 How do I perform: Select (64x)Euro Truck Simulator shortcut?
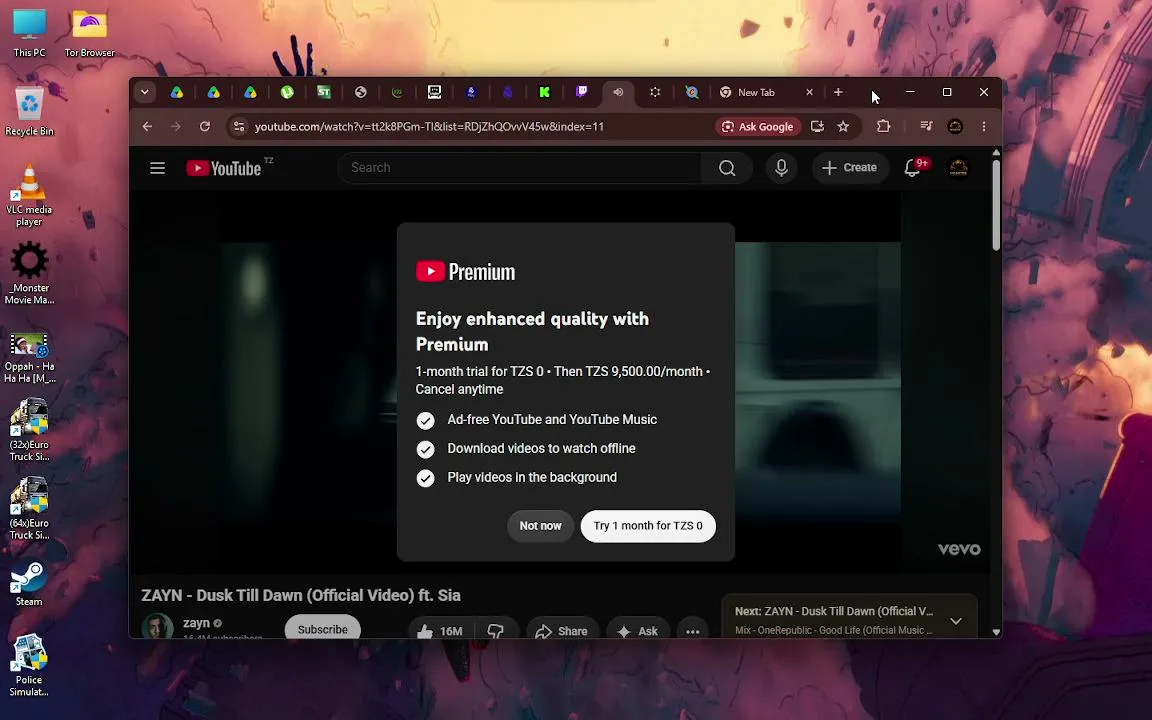coord(29,508)
